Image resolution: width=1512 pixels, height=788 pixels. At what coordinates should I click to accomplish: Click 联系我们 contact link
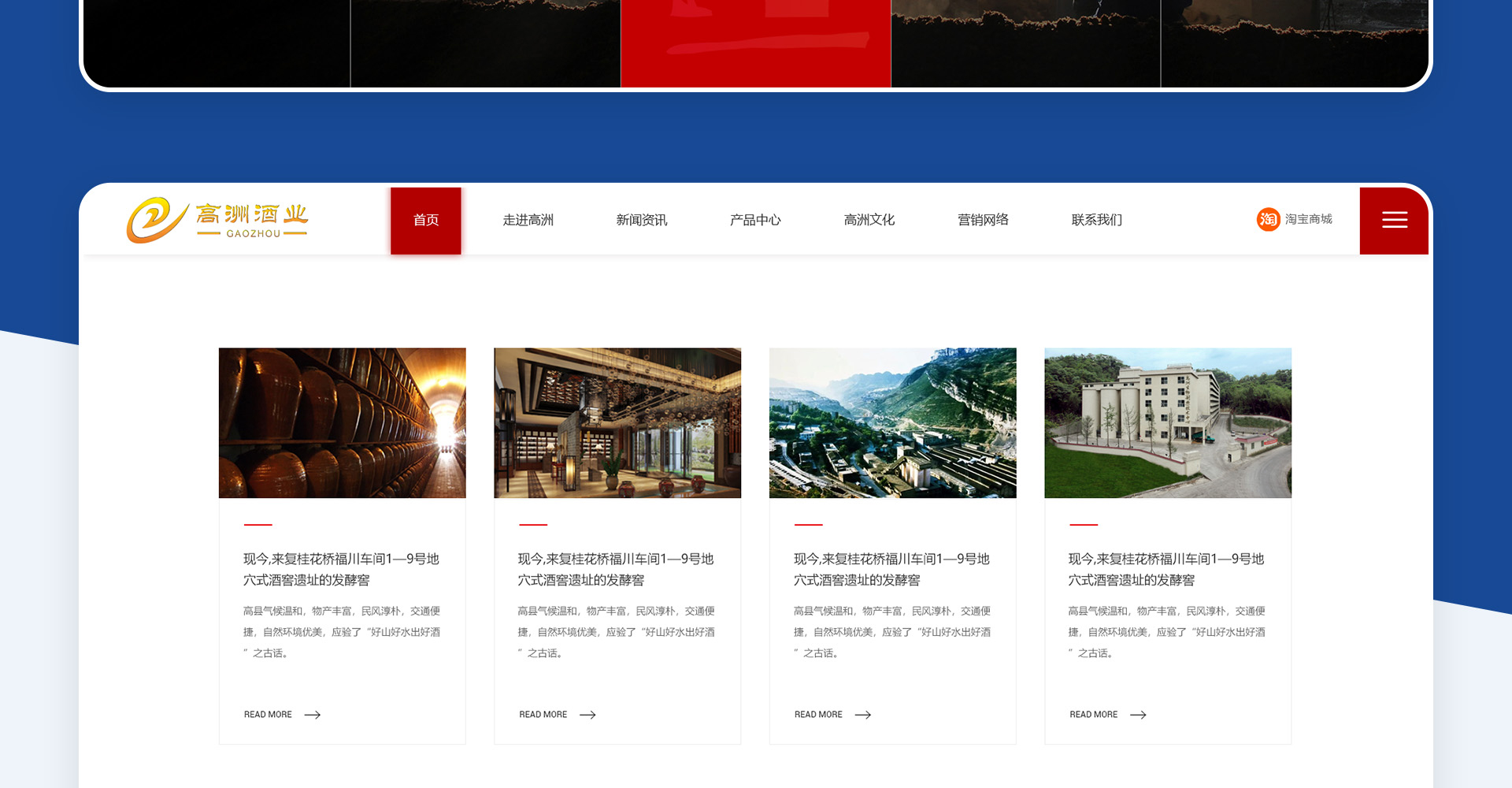(1097, 221)
